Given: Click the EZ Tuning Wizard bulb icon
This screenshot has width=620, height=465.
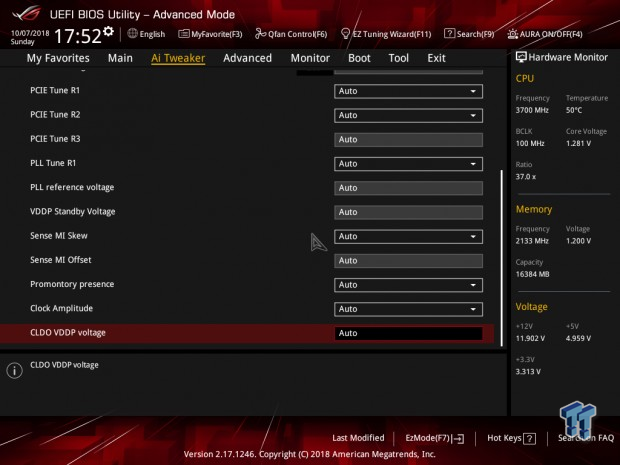Looking at the screenshot, I should (345, 34).
